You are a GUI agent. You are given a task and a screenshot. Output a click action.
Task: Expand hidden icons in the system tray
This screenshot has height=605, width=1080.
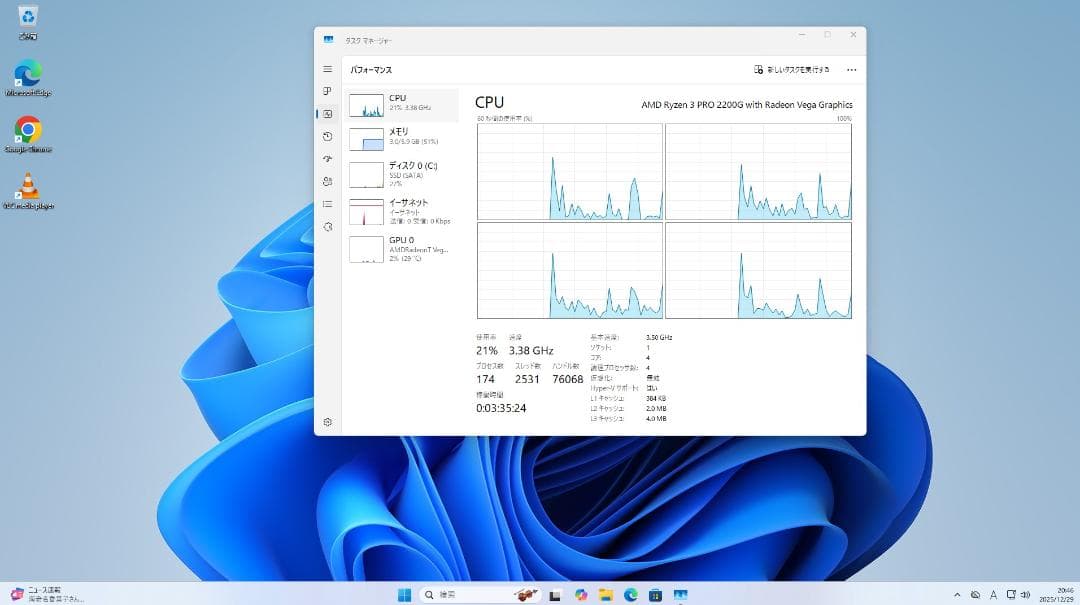click(x=958, y=594)
